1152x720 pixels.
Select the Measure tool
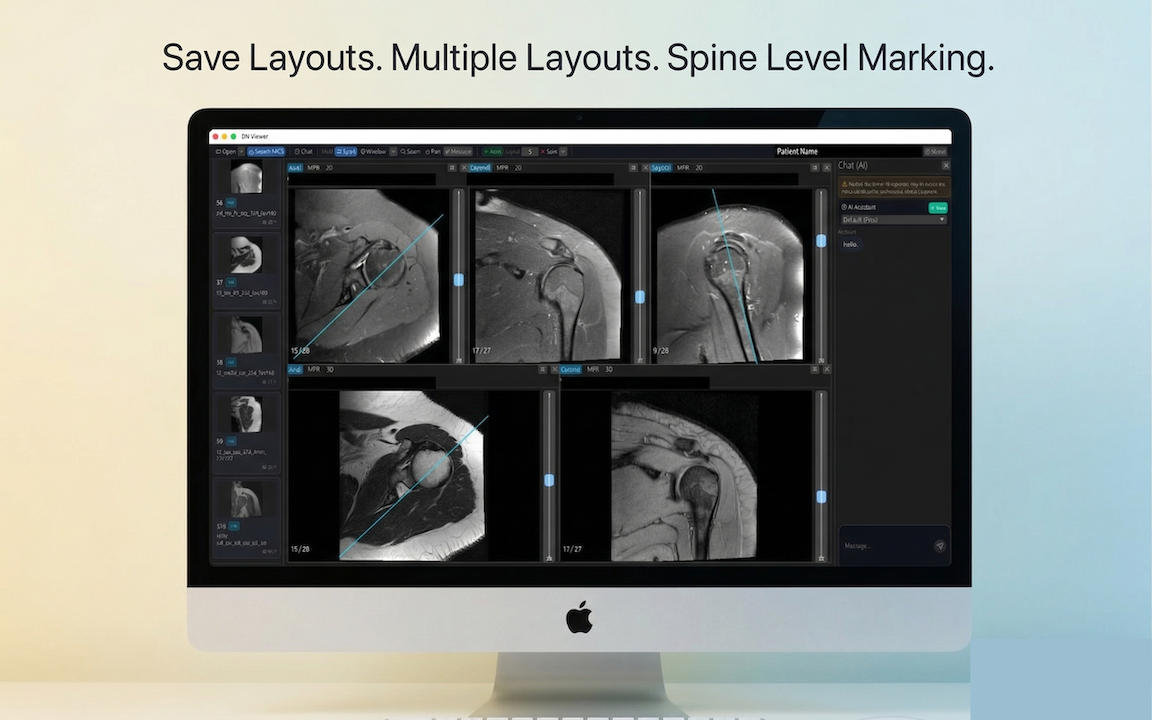459,151
